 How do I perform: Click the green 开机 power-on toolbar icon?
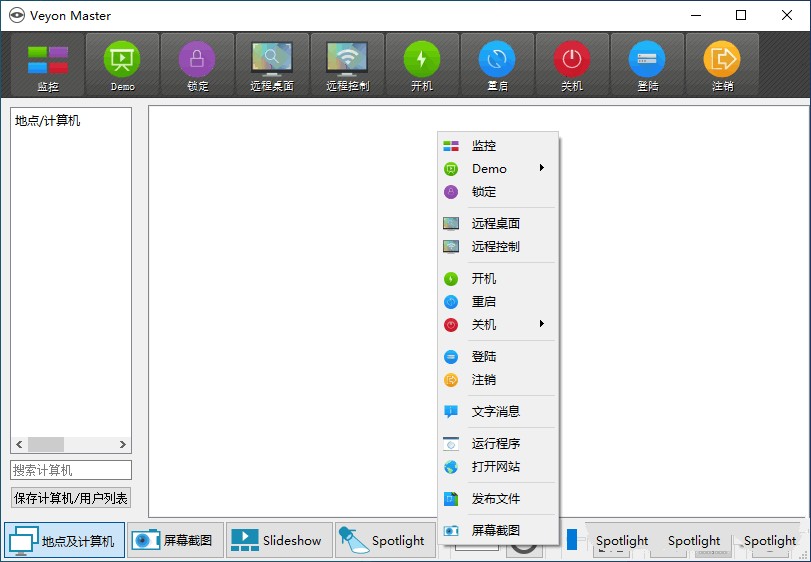[x=422, y=65]
